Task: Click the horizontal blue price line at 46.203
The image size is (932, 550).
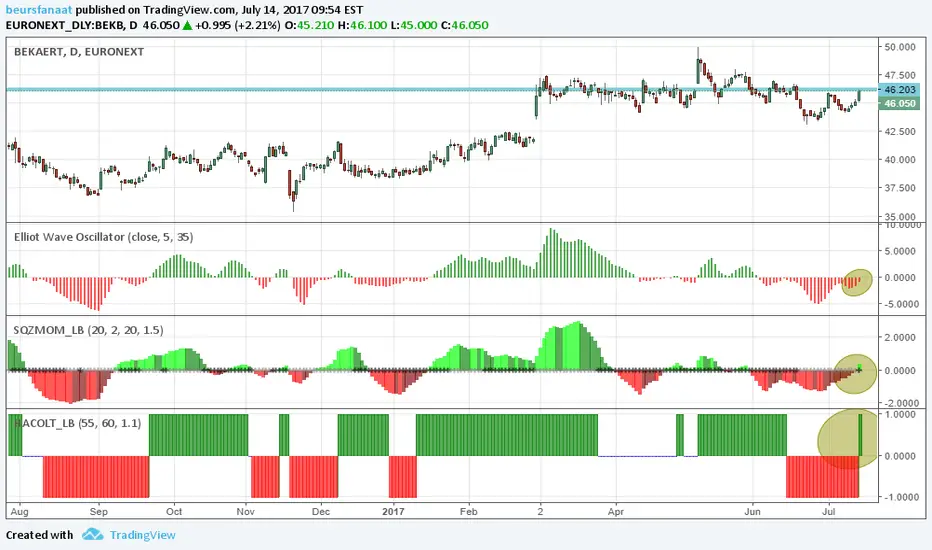Action: click(442, 90)
